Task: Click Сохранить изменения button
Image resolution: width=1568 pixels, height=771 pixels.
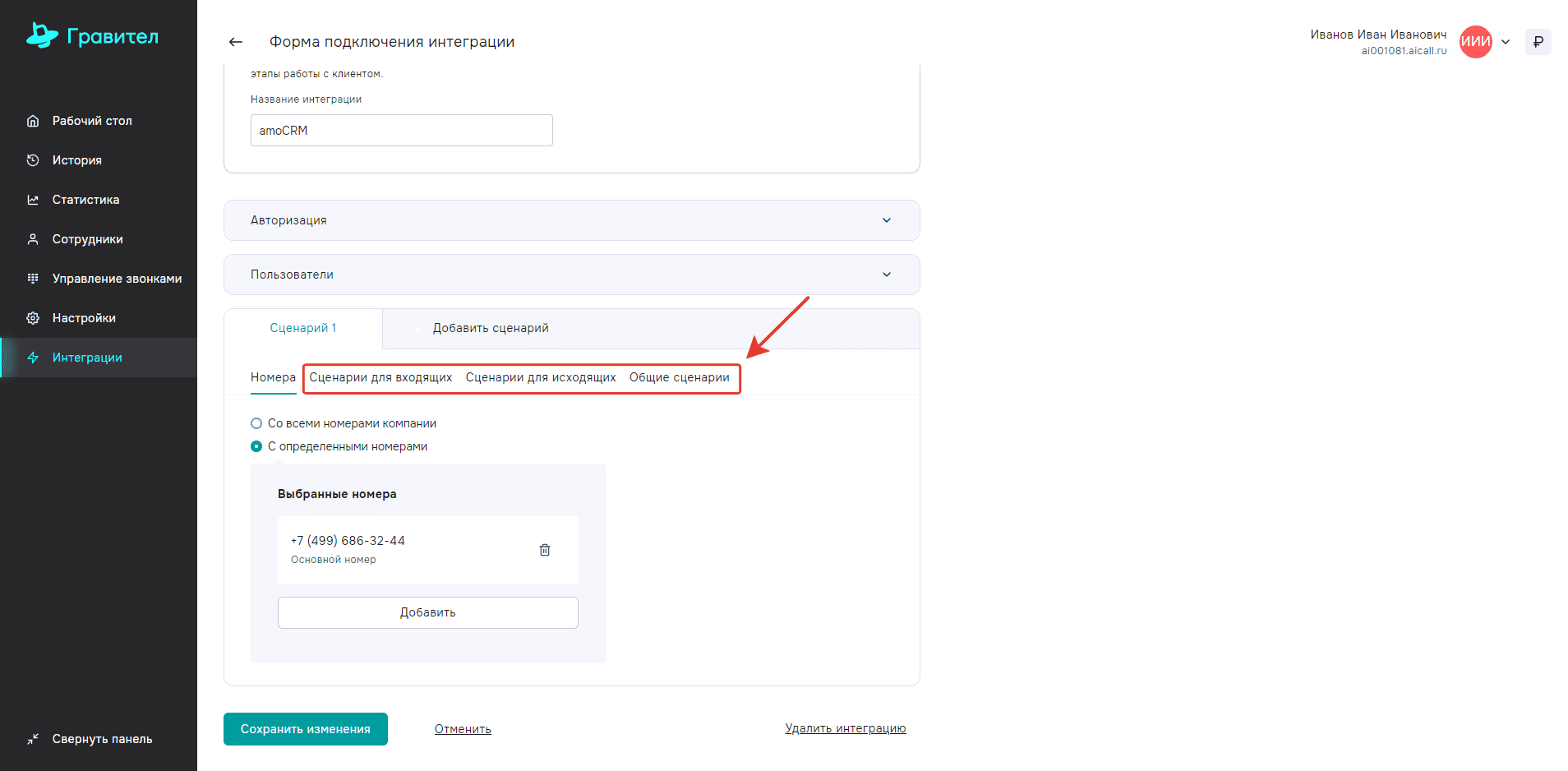Action: point(305,729)
